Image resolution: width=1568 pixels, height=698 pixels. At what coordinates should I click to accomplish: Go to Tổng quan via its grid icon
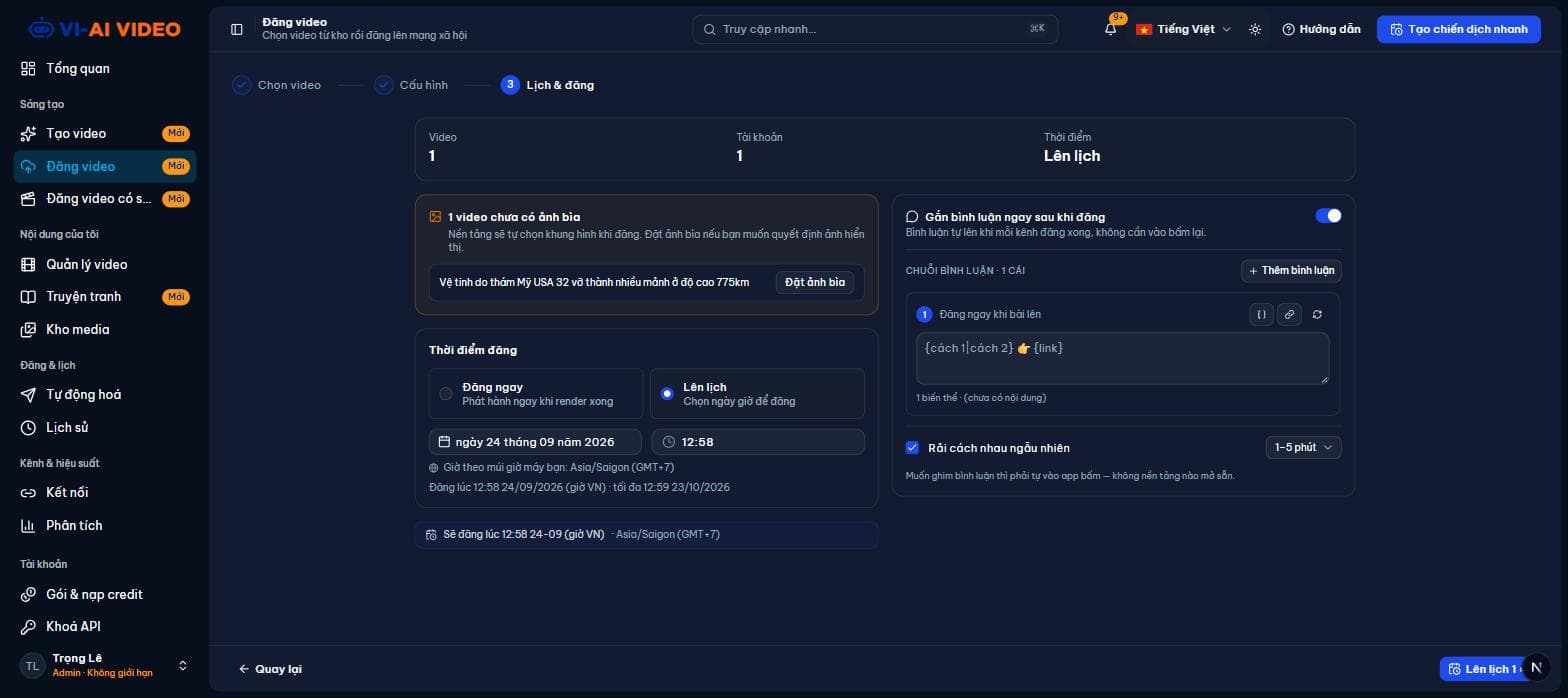pyautogui.click(x=28, y=68)
